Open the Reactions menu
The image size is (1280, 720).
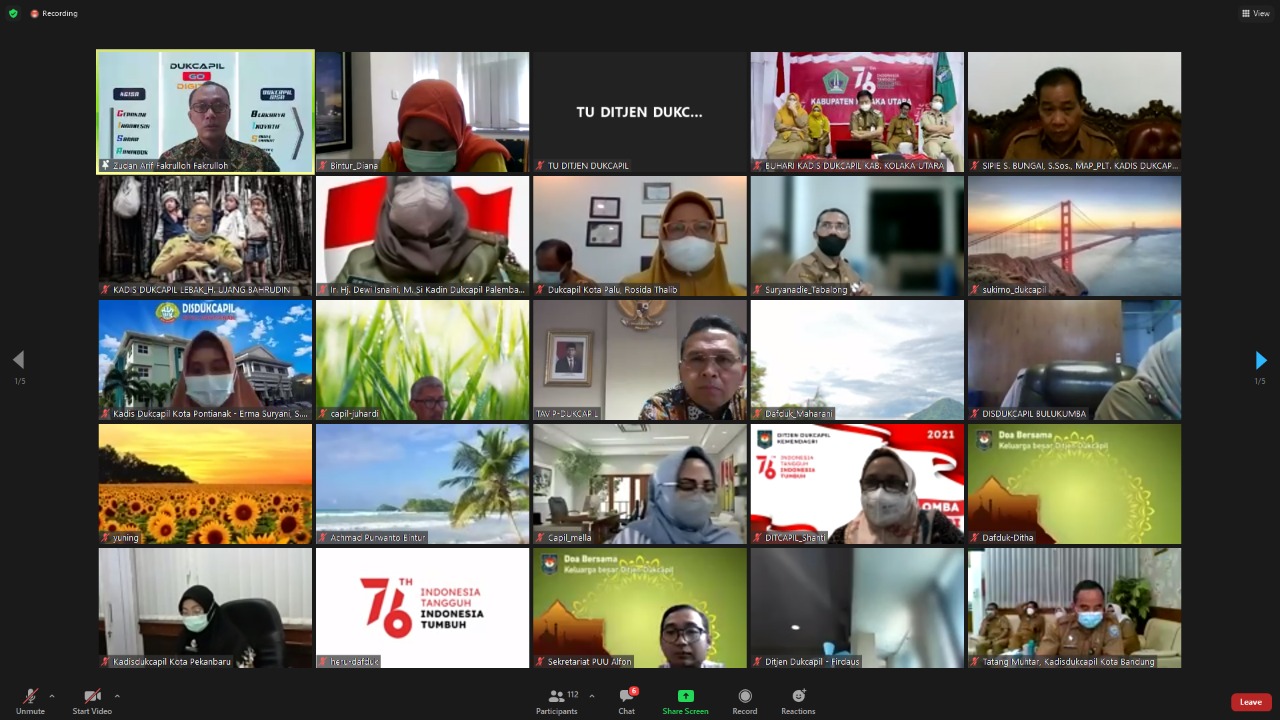click(x=798, y=701)
